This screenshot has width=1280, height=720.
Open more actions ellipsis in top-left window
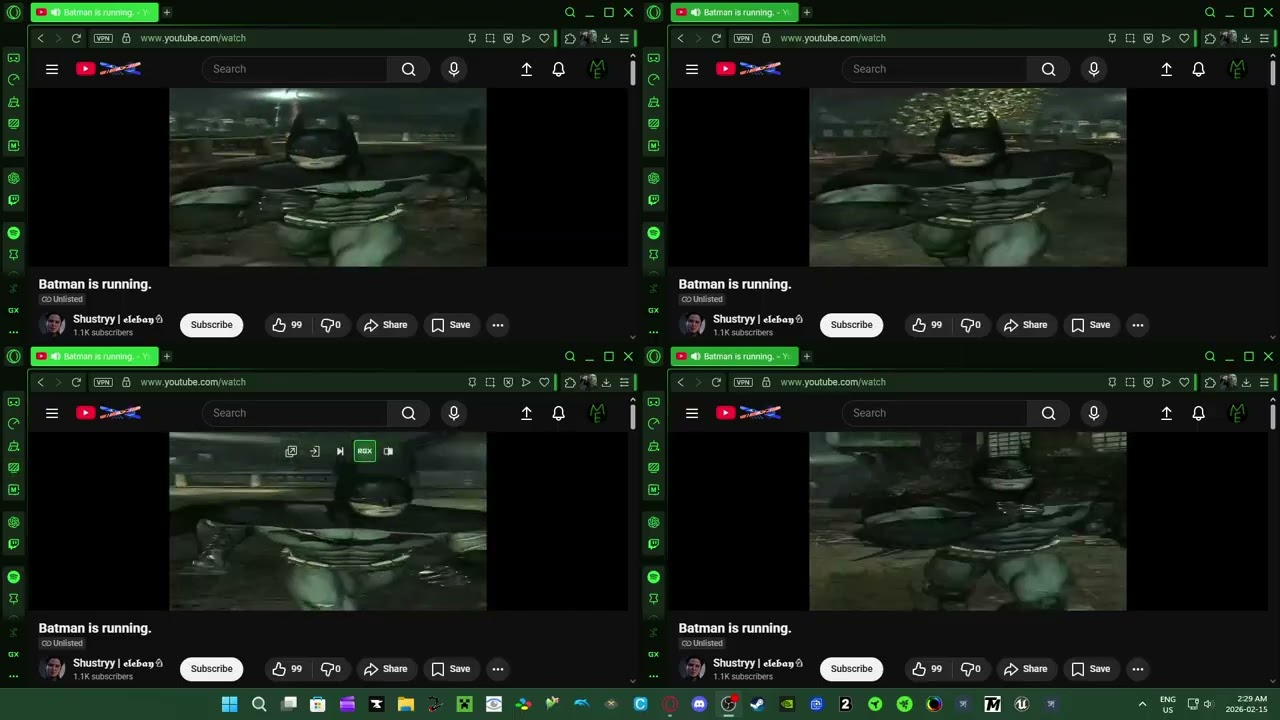coord(498,325)
